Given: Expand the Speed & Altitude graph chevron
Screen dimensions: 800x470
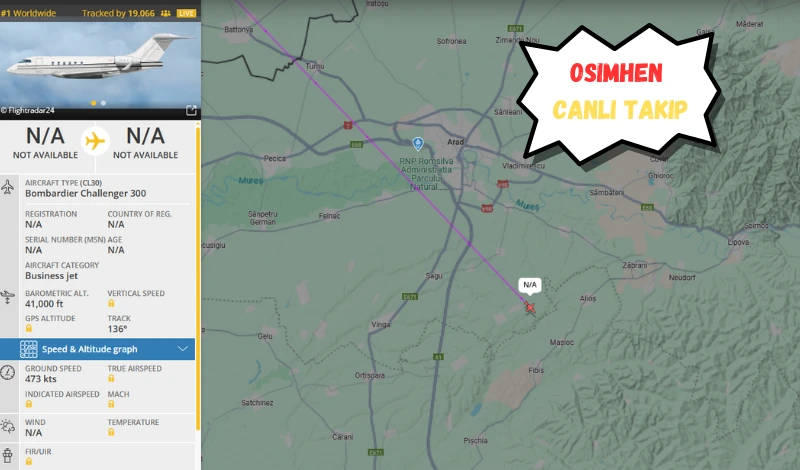Looking at the screenshot, I should 182,349.
